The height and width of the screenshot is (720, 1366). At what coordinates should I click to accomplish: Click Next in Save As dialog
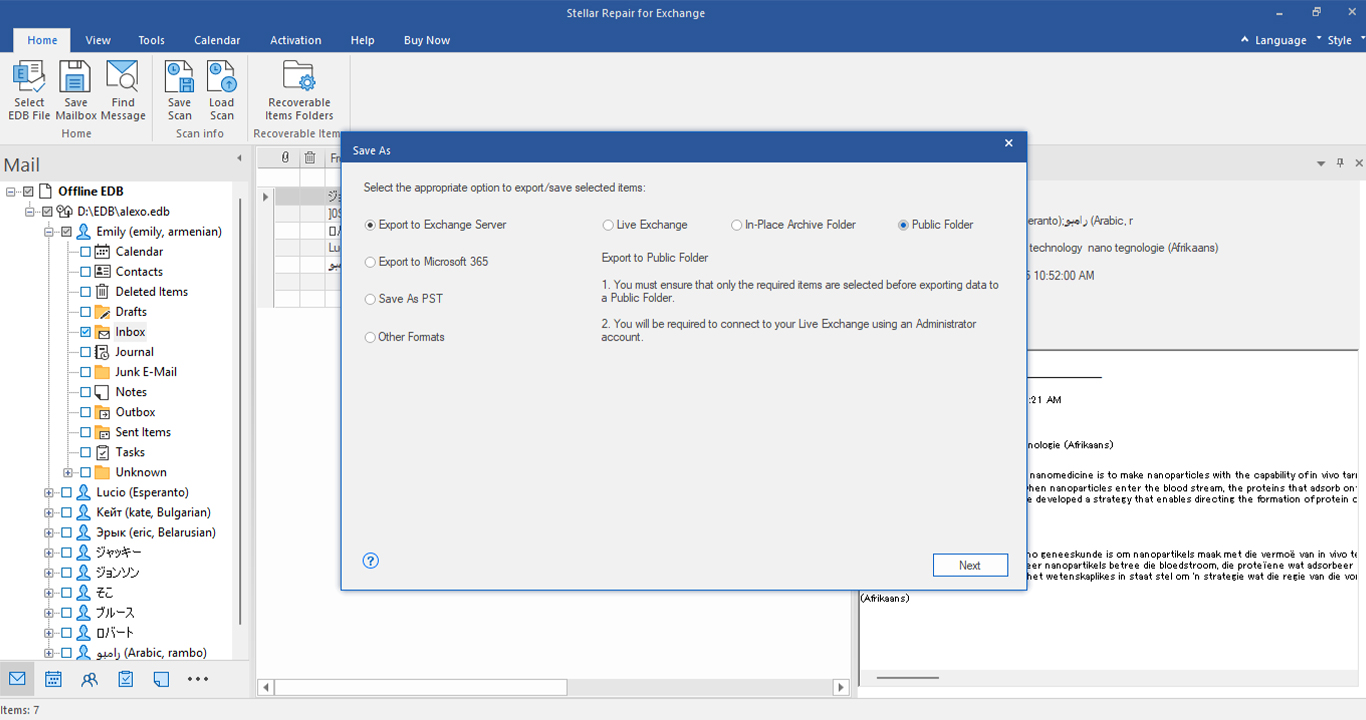970,565
